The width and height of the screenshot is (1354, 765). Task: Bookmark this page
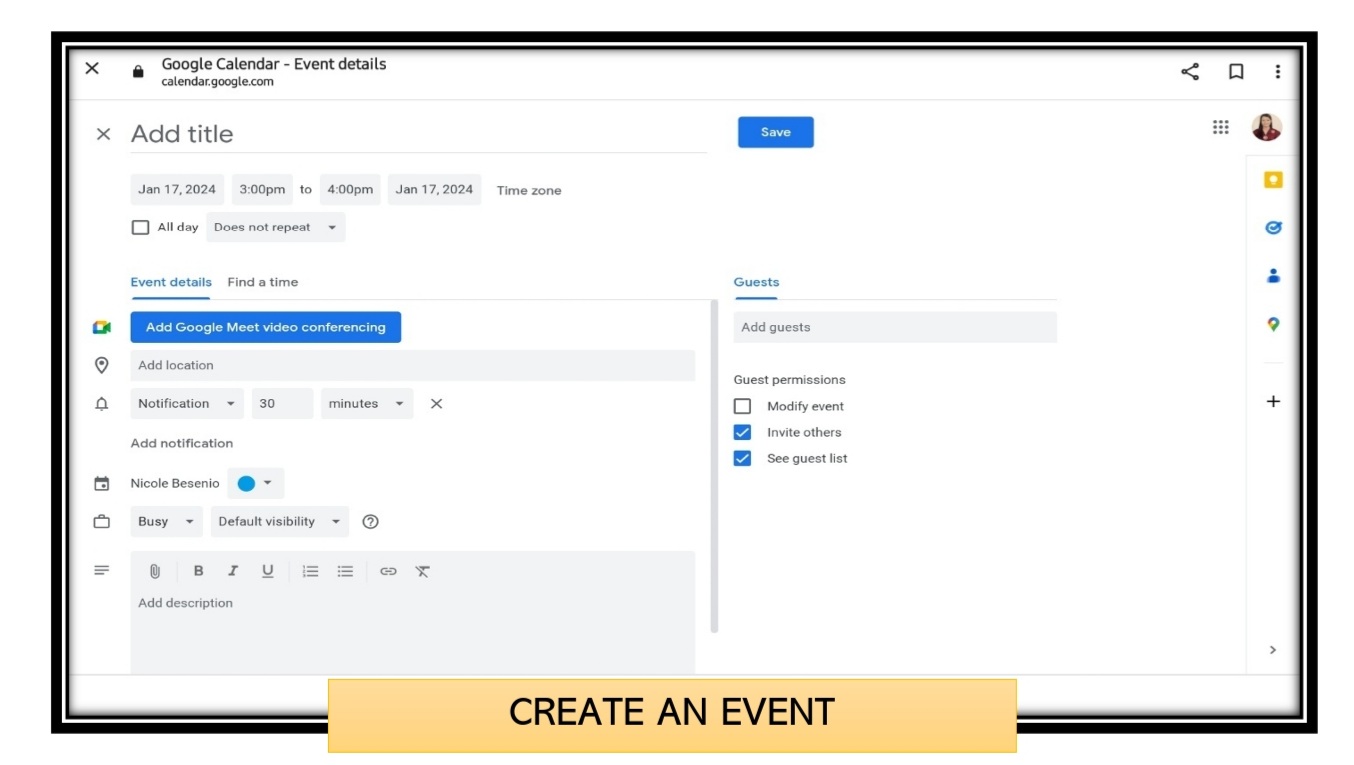pyautogui.click(x=1236, y=71)
